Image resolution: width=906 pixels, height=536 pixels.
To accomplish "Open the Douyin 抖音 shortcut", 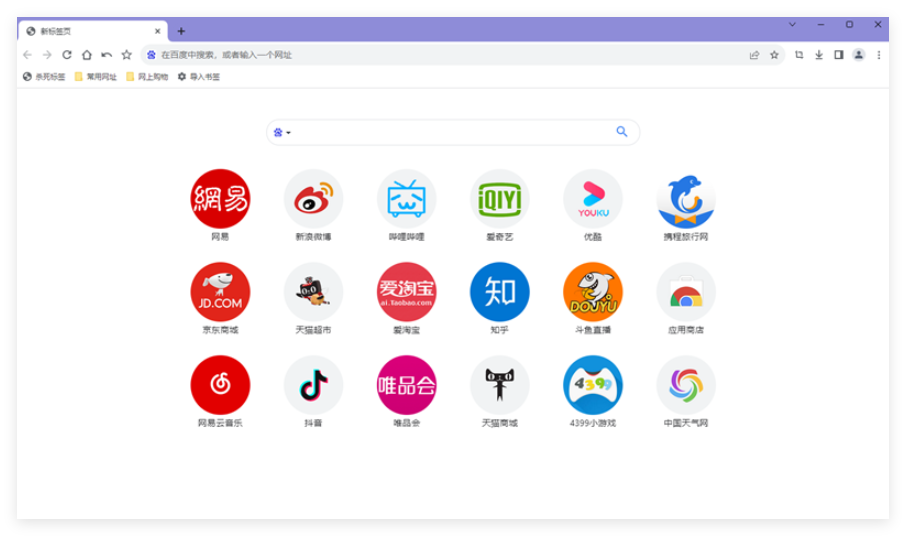I will [x=313, y=385].
